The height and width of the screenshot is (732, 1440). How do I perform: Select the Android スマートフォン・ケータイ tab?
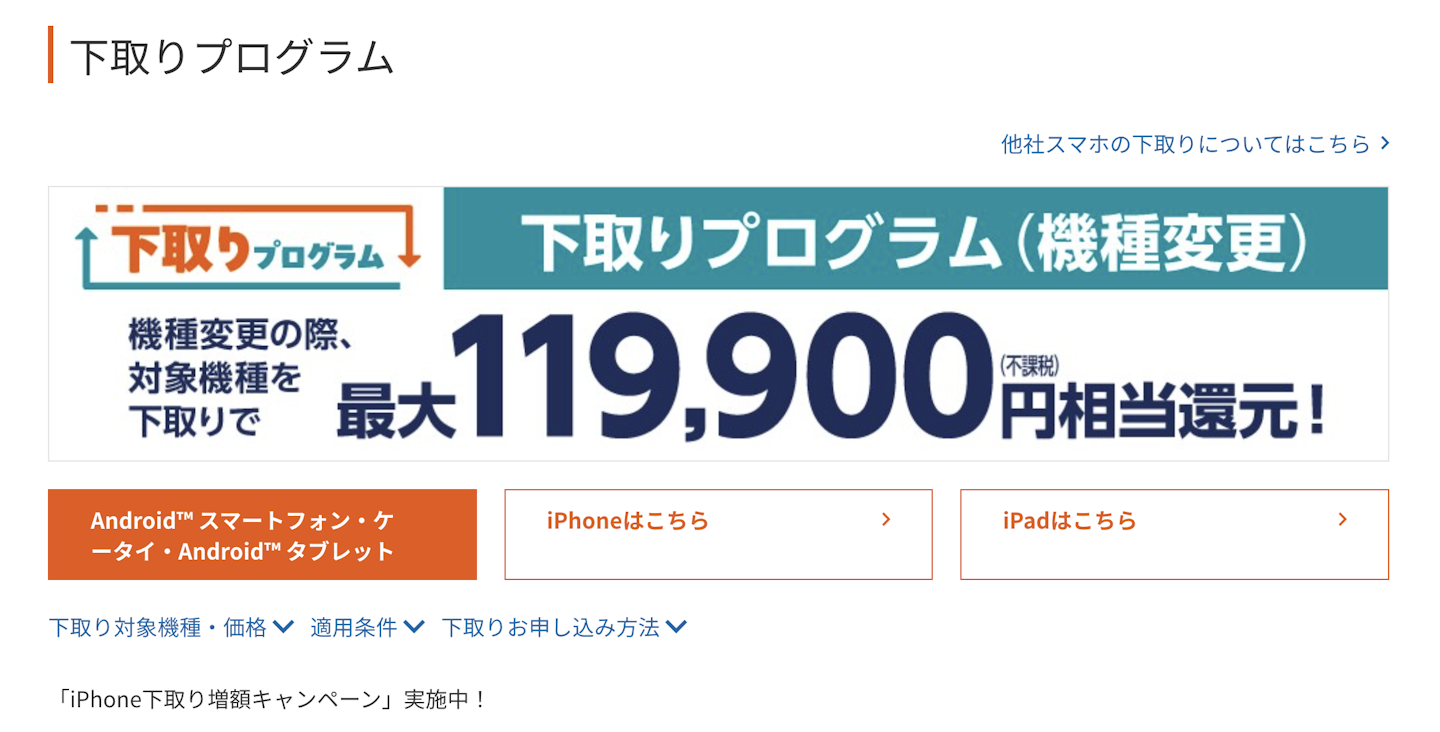(x=262, y=534)
